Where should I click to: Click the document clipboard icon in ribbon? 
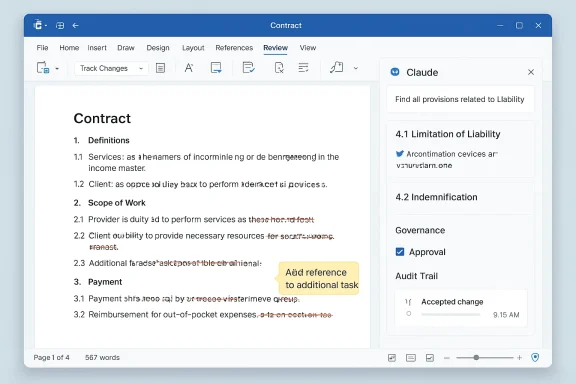click(x=43, y=68)
